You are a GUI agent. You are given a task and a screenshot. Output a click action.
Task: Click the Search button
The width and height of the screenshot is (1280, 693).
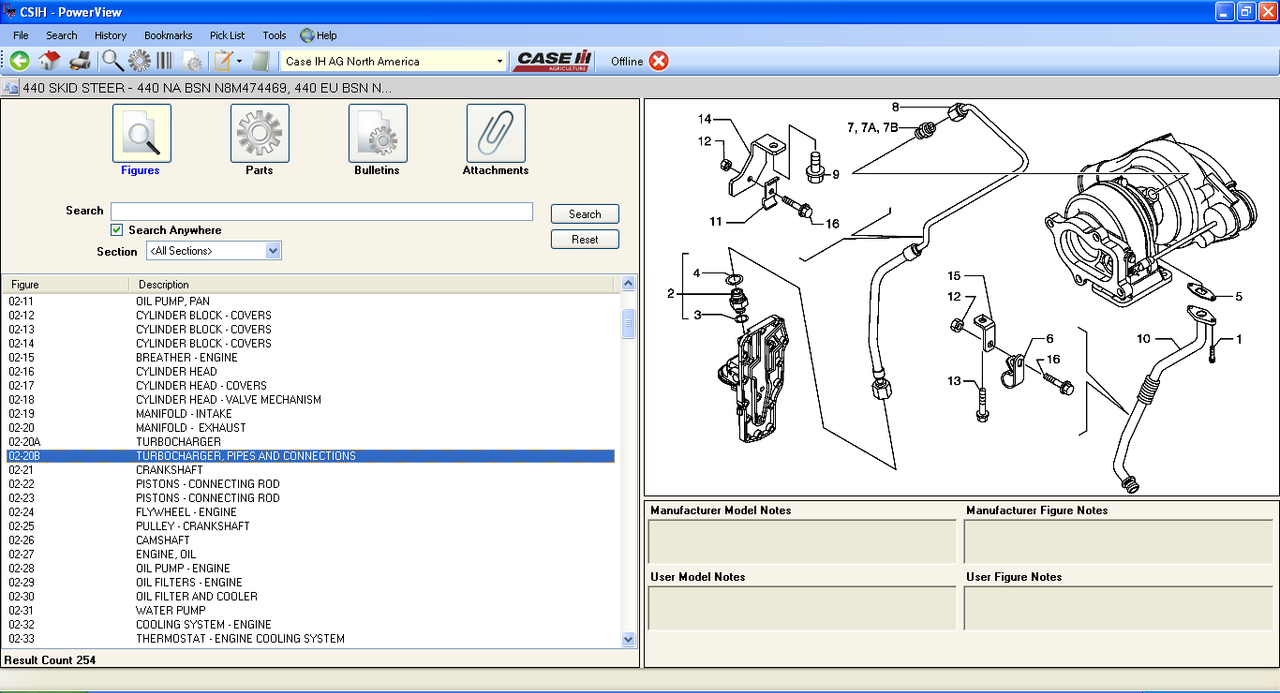tap(585, 214)
